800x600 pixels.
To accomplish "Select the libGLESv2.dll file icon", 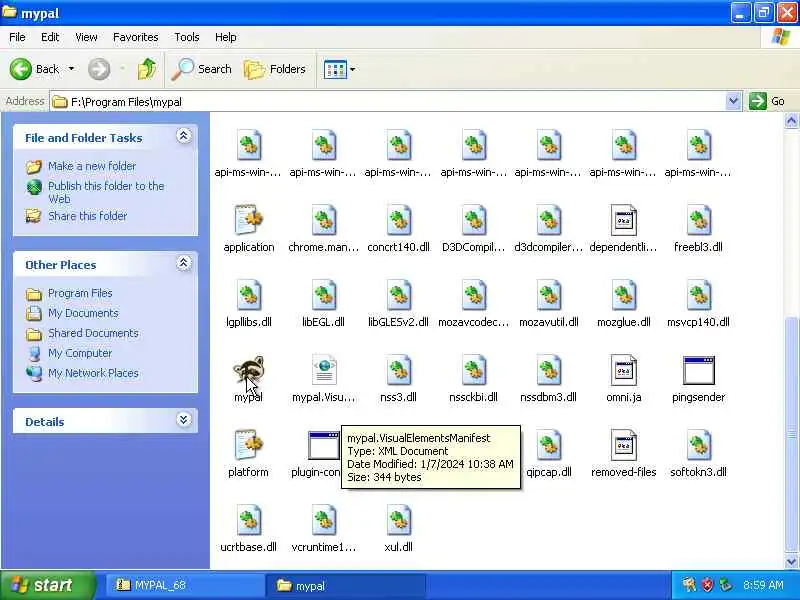I will pyautogui.click(x=398, y=295).
